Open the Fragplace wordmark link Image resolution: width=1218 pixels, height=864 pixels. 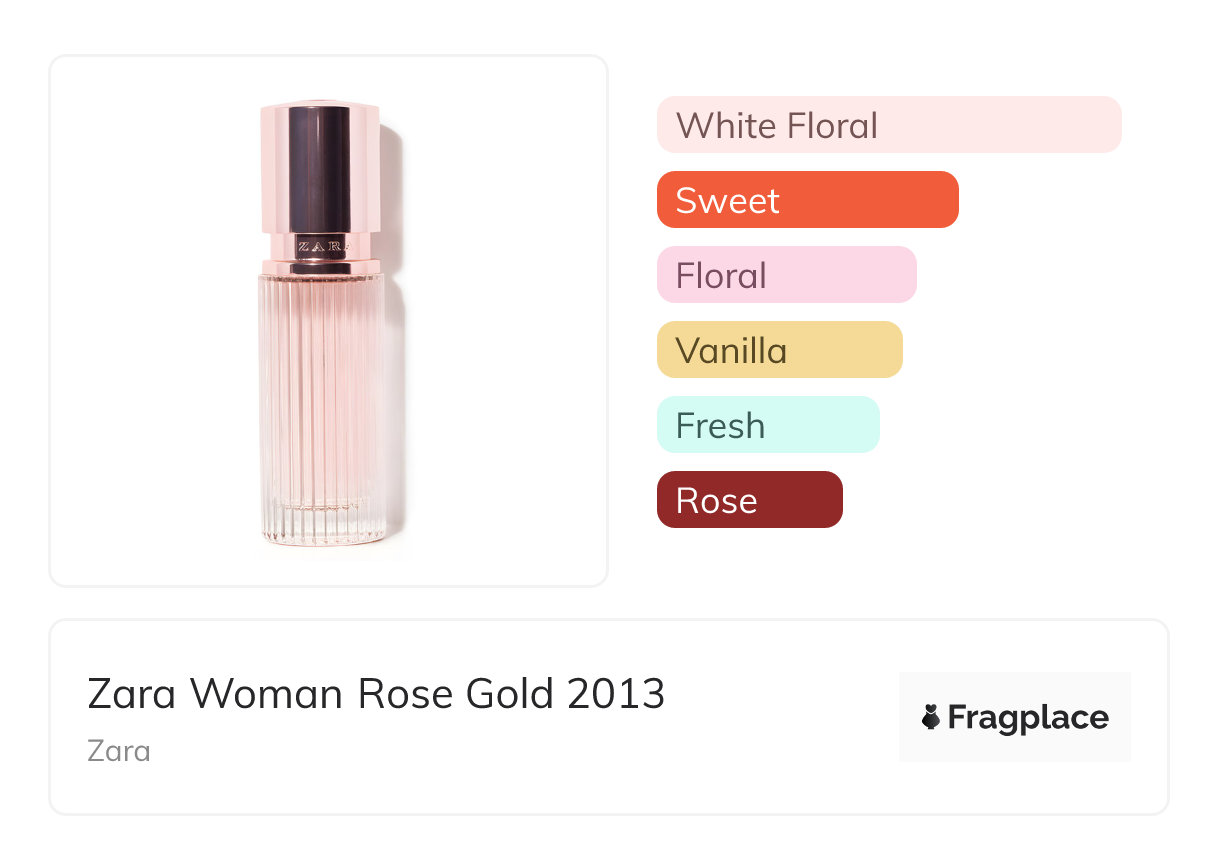(x=1028, y=717)
